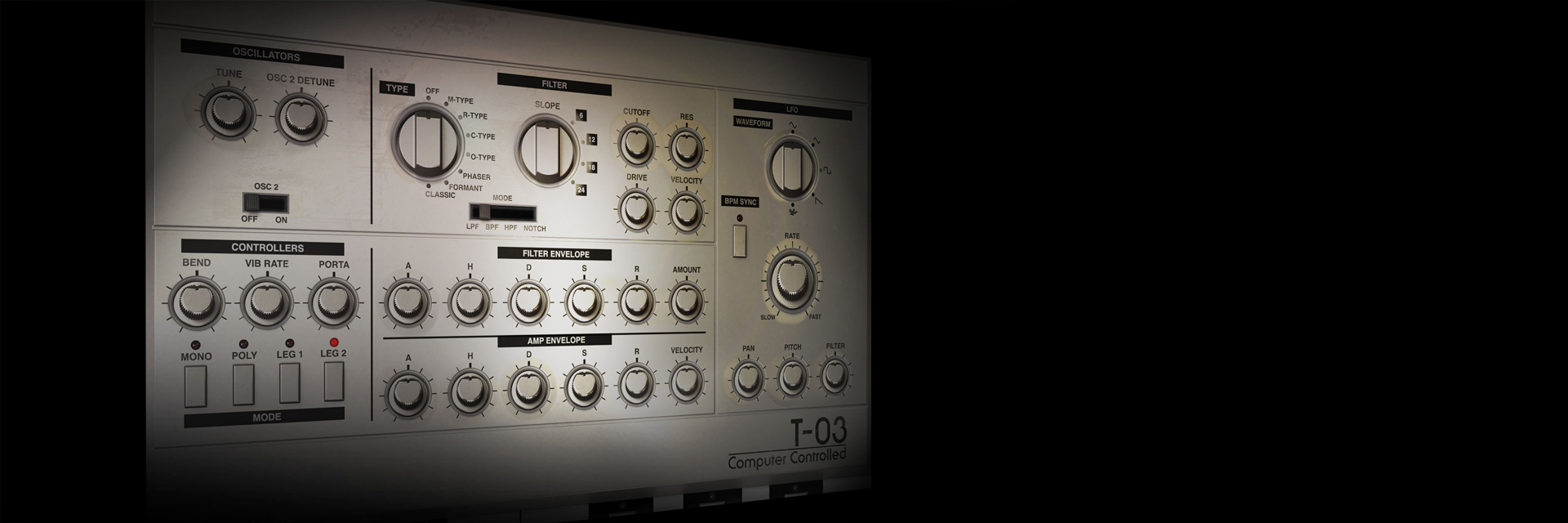Select the FORMANT filter label
Screen dimensions: 1568x523
465,188
